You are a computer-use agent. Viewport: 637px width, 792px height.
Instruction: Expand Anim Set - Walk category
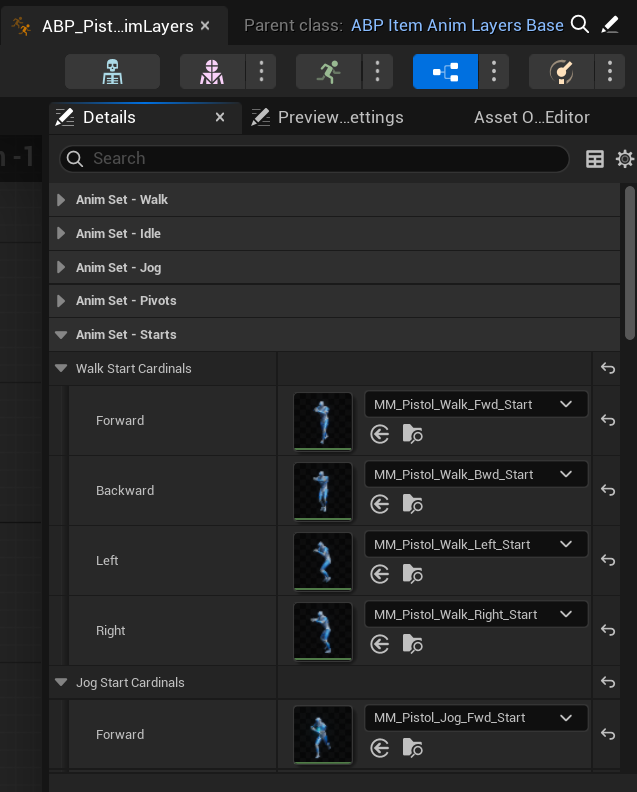tap(61, 200)
